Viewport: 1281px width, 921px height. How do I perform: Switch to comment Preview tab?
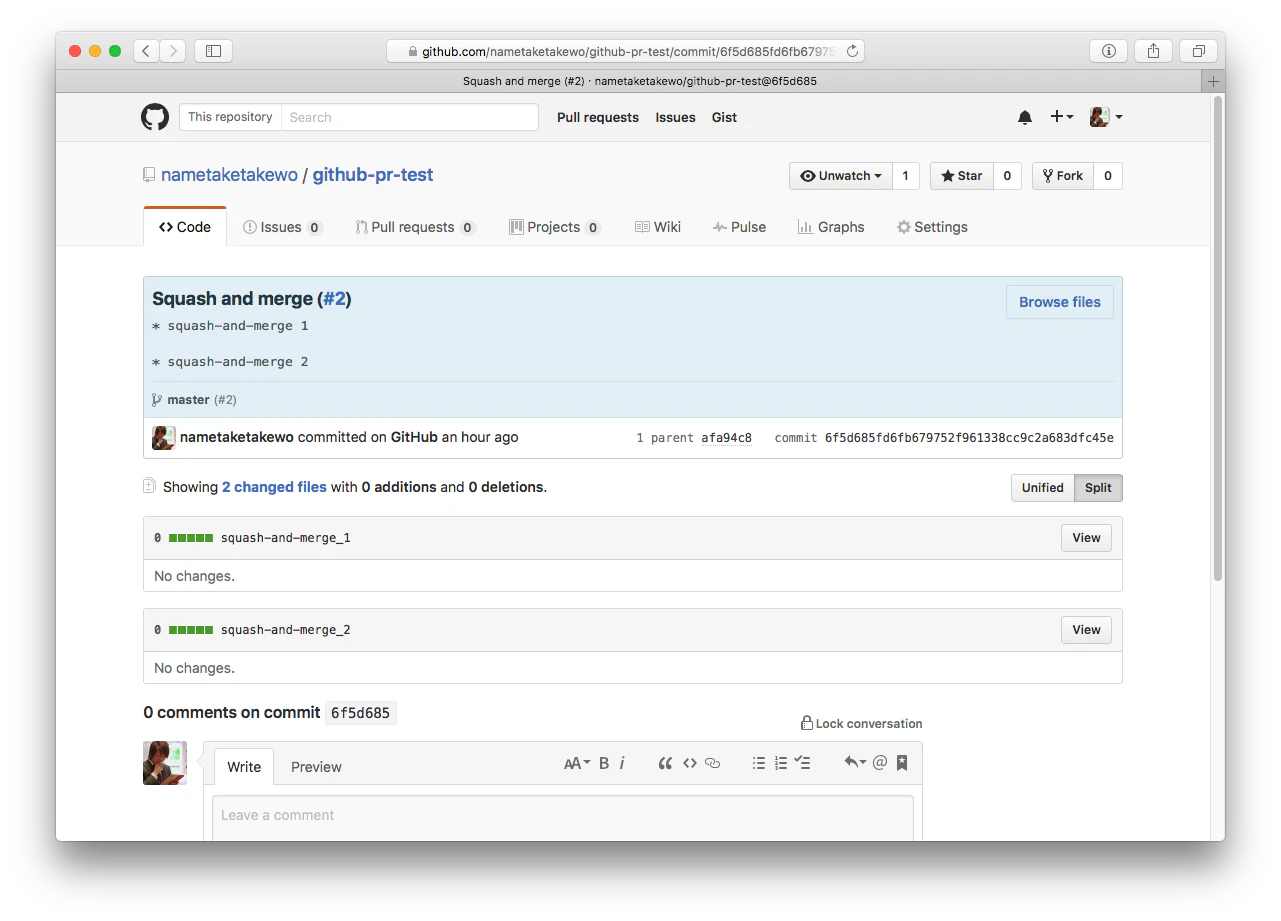tap(316, 767)
